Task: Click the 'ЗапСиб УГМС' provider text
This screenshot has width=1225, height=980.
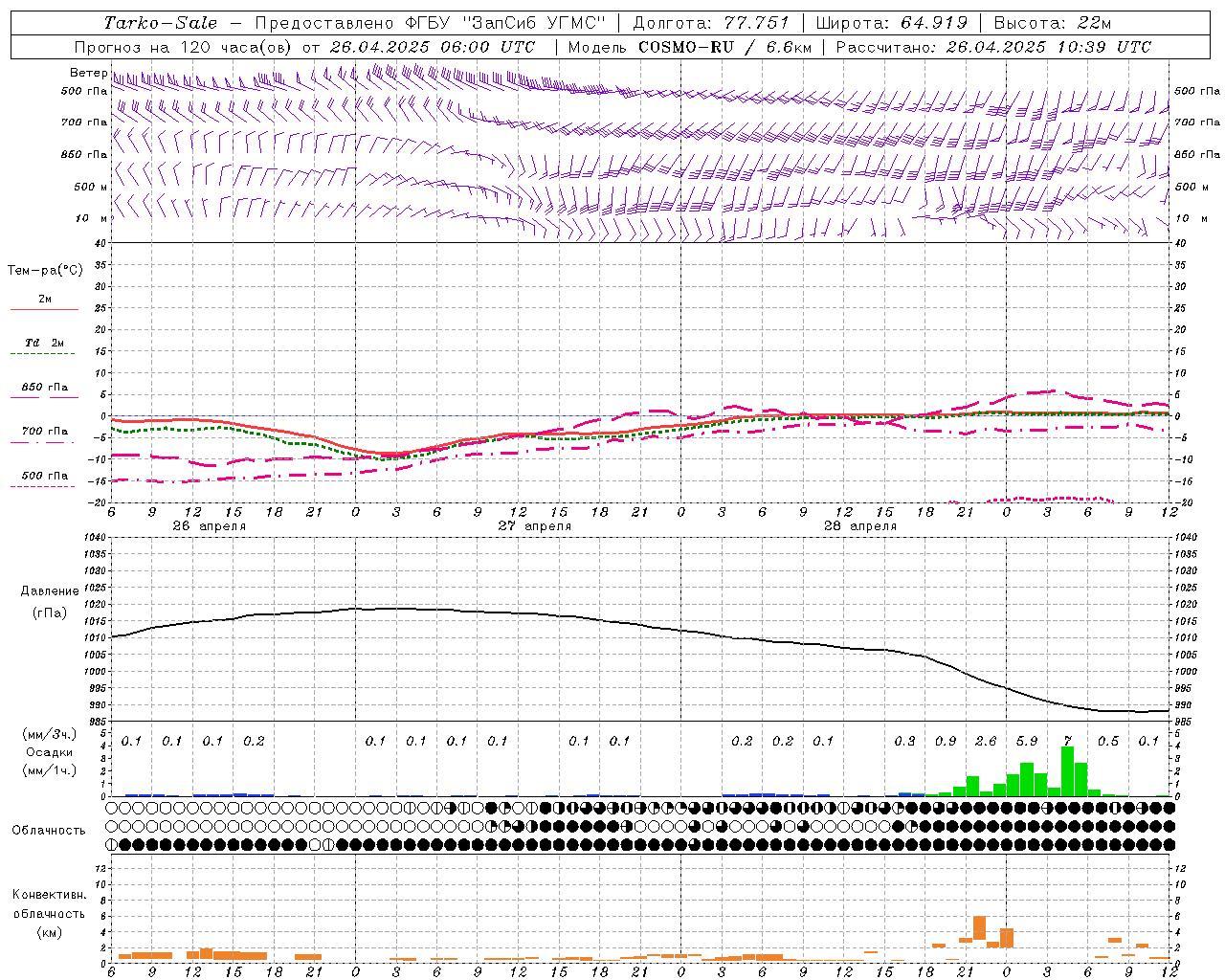Action: [x=534, y=23]
